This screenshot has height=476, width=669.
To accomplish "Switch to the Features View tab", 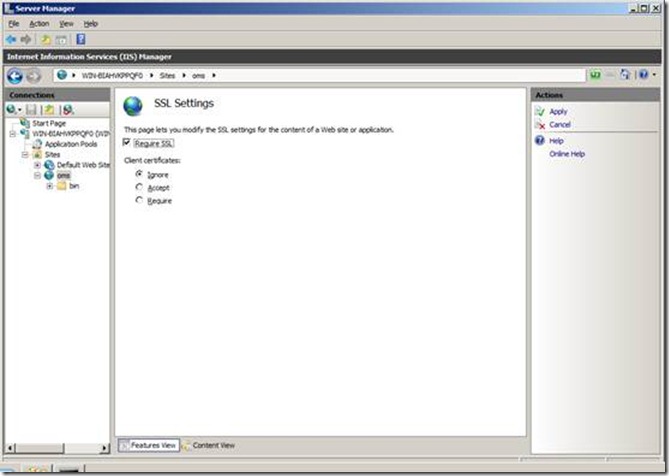I will click(149, 445).
